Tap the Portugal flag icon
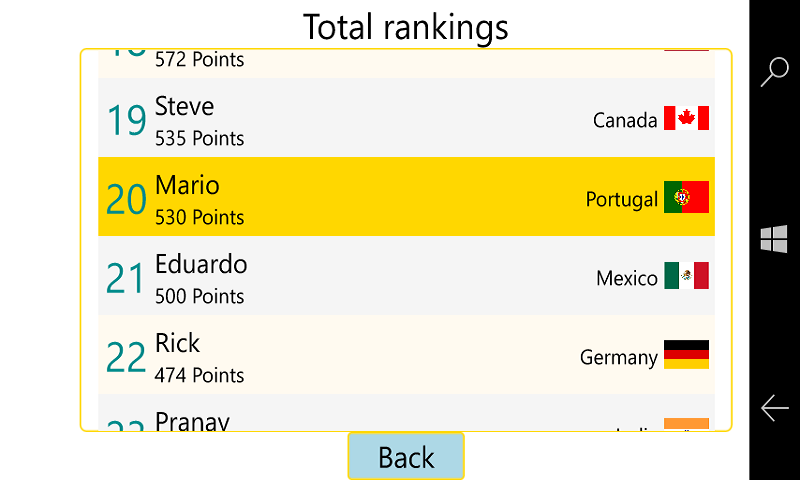 pos(686,198)
